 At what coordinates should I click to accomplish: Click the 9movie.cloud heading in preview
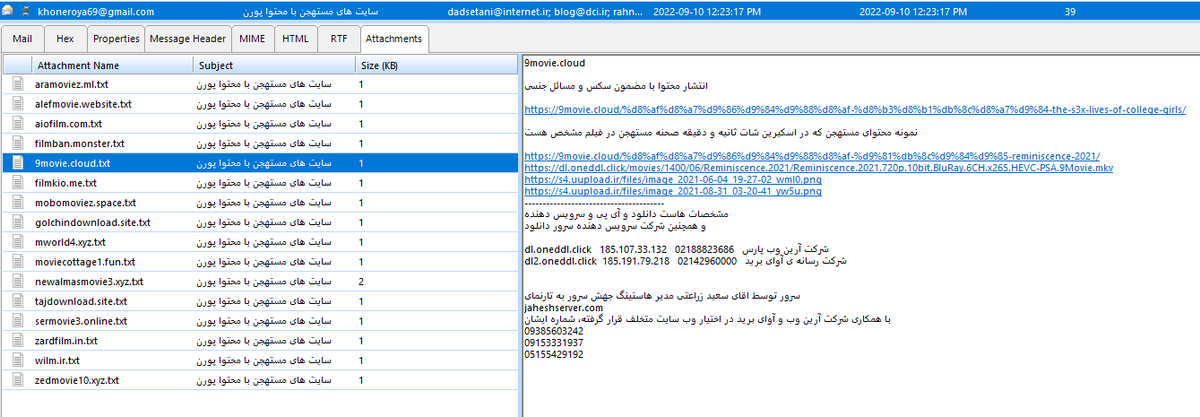tap(554, 63)
